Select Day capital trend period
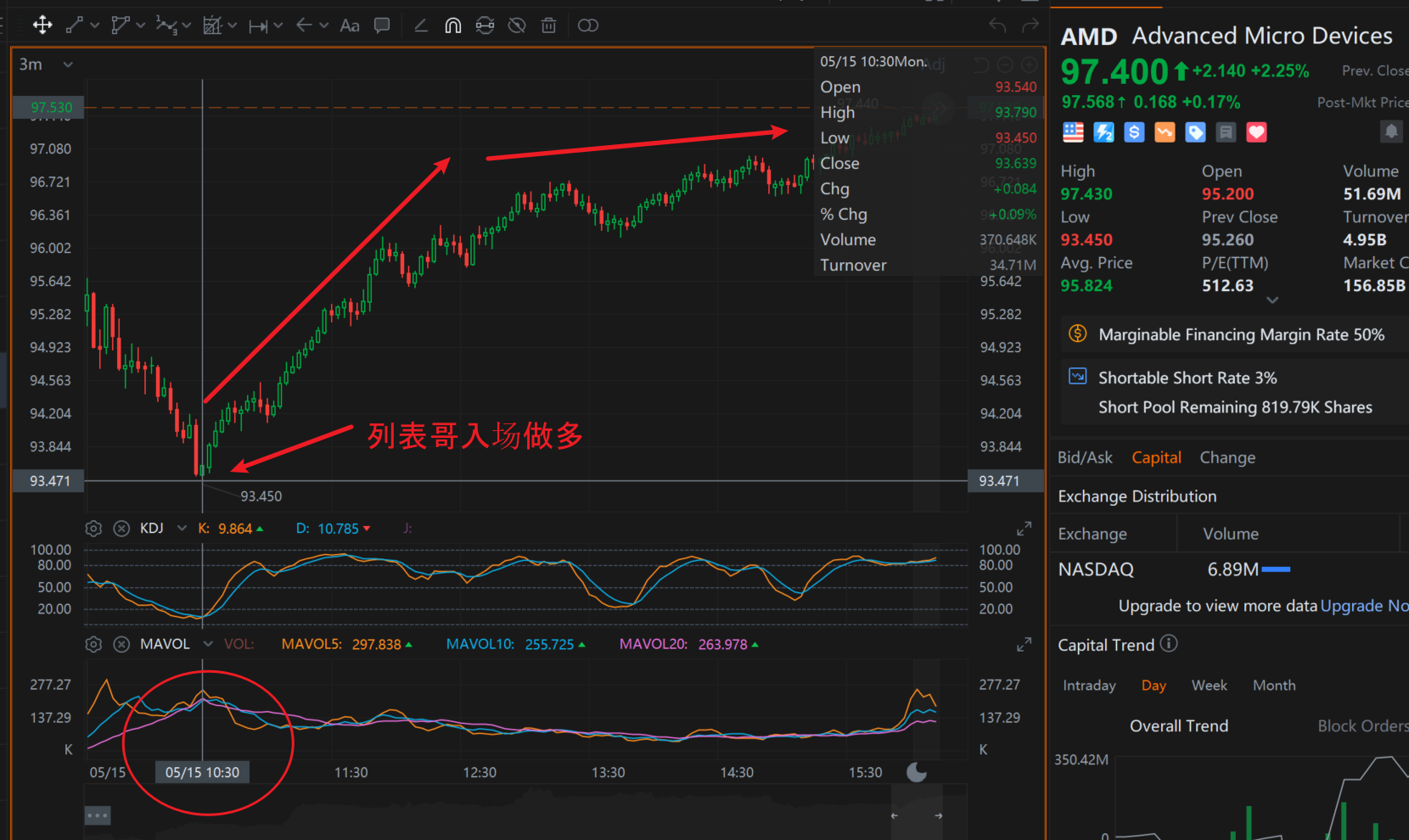 (x=1154, y=686)
